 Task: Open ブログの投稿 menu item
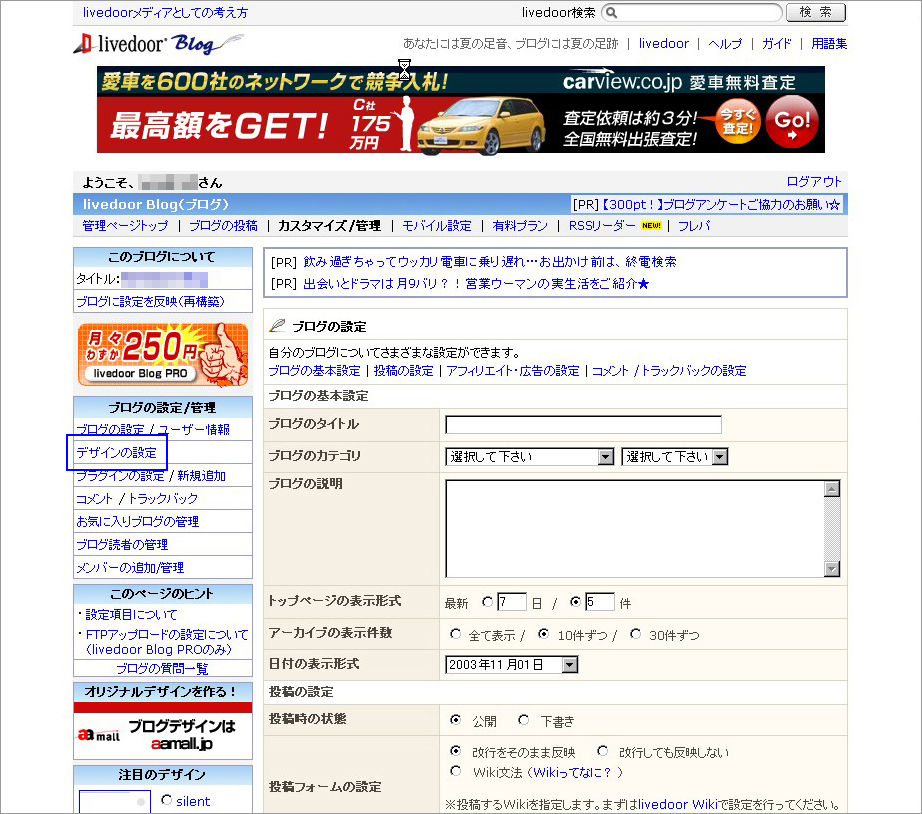(x=223, y=226)
